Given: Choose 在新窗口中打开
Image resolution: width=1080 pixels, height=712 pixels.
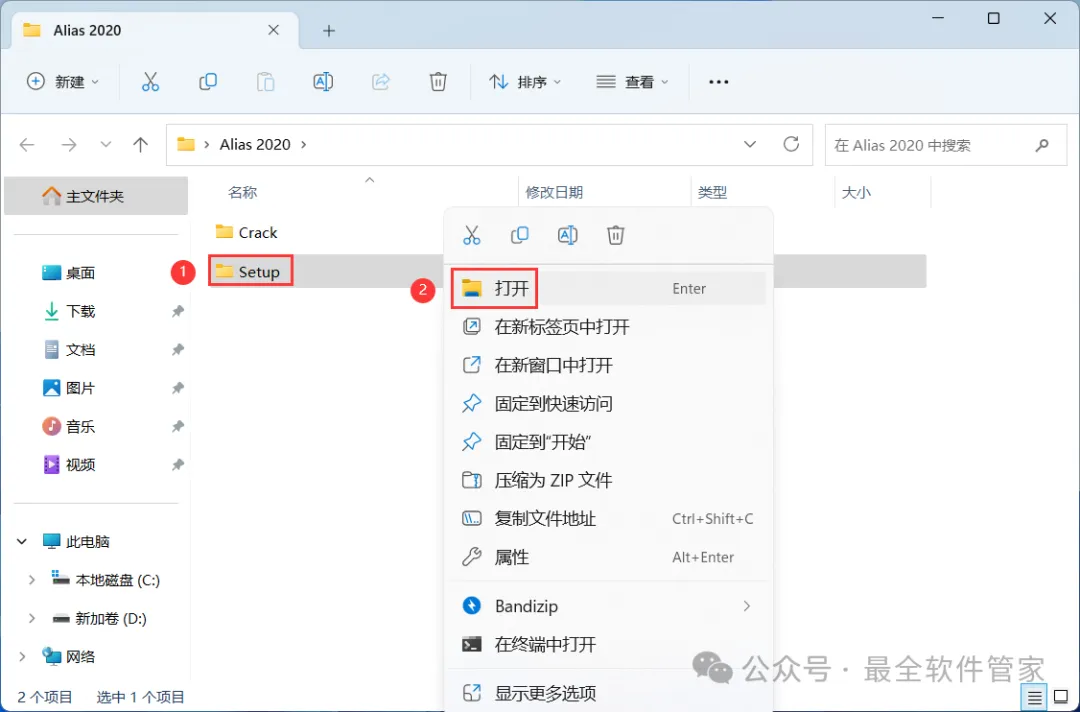Looking at the screenshot, I should [x=608, y=365].
